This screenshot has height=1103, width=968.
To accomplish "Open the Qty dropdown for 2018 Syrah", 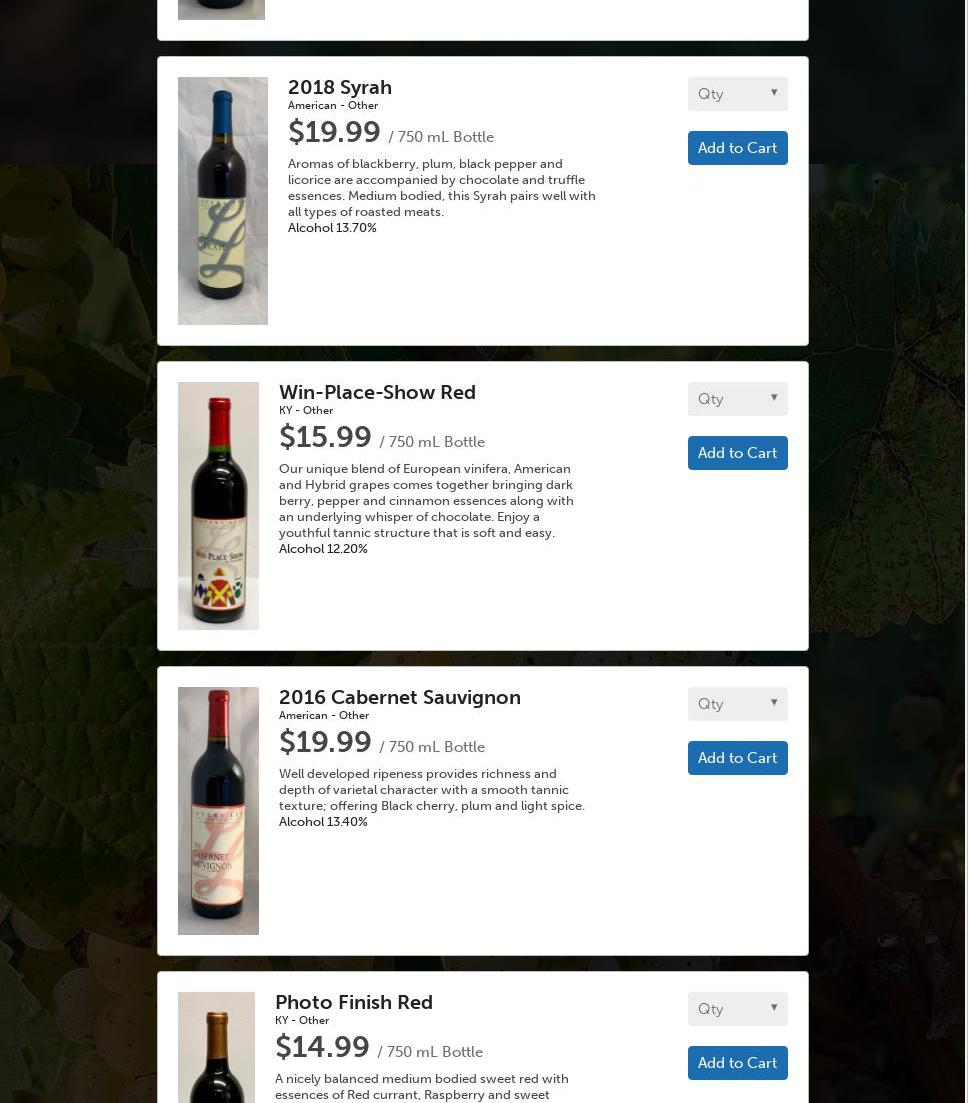I will pyautogui.click(x=737, y=94).
